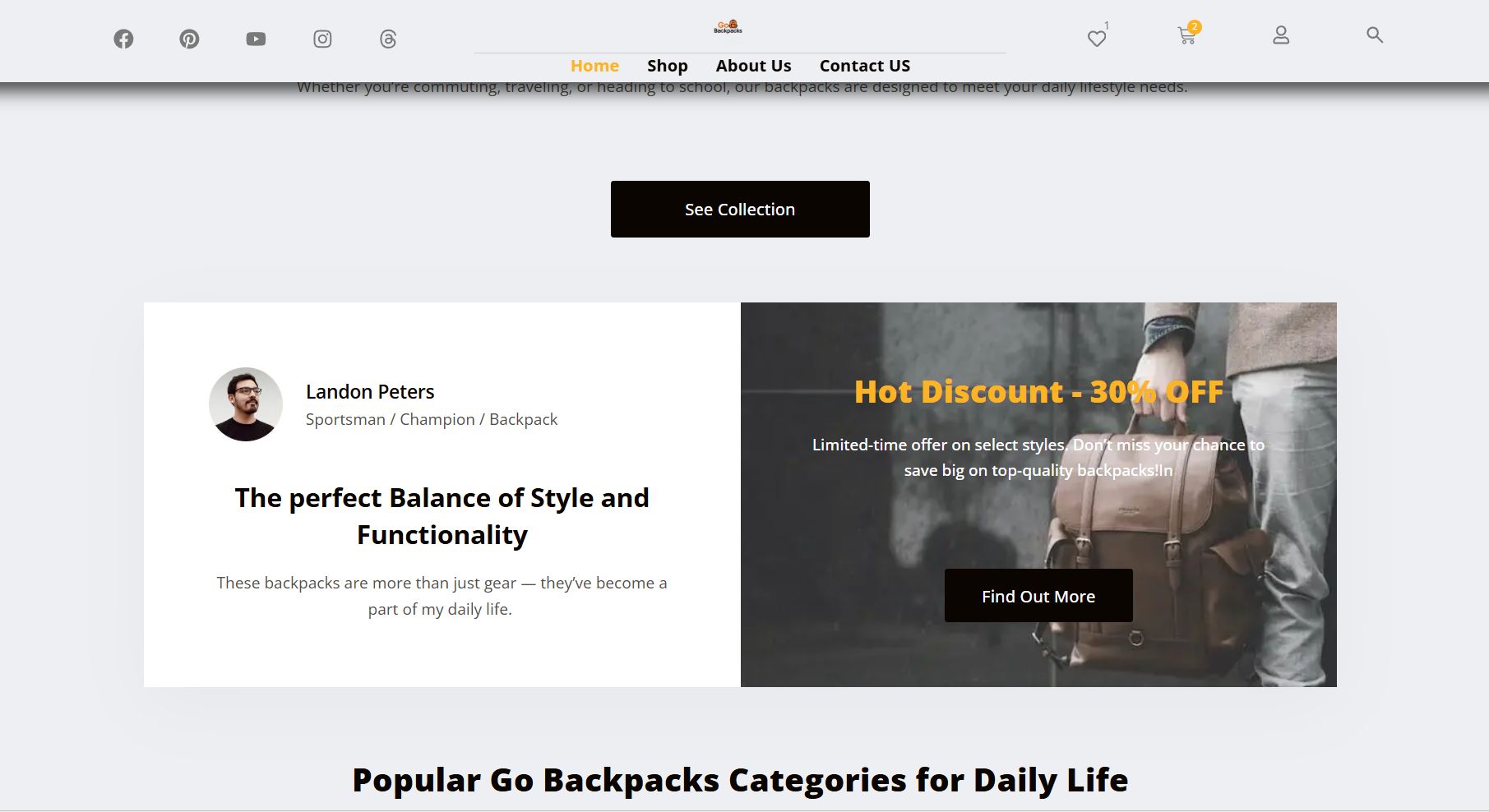This screenshot has width=1489, height=812.
Task: Go to the Shop menu item
Action: 667,66
